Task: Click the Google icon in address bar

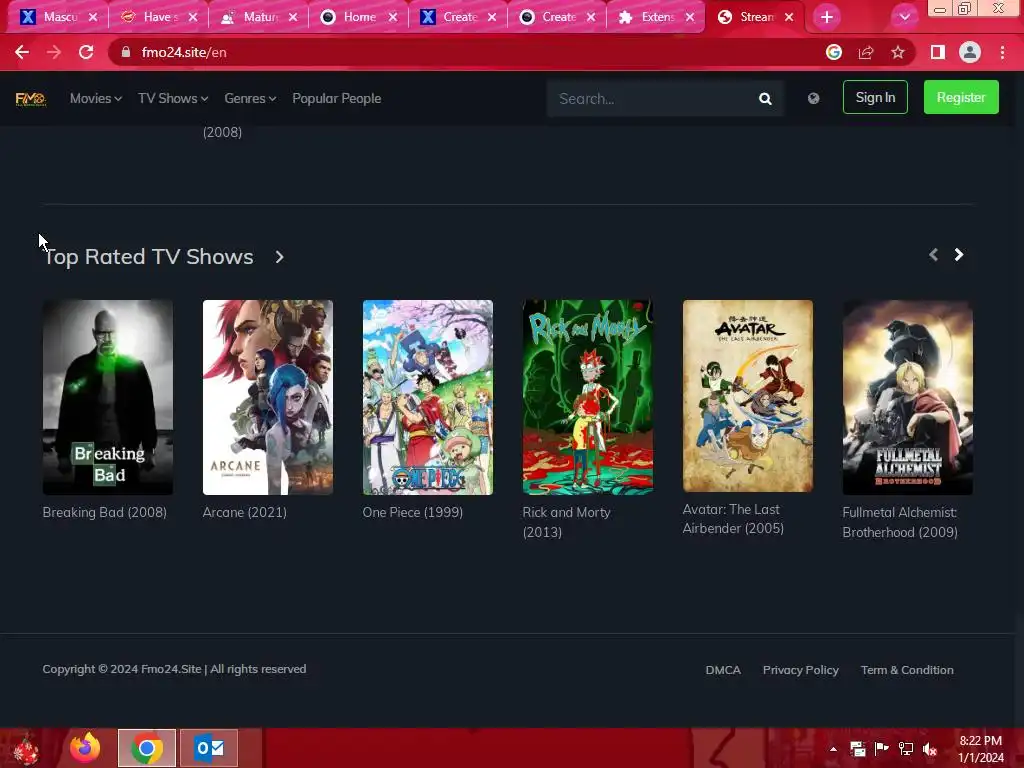Action: [833, 52]
